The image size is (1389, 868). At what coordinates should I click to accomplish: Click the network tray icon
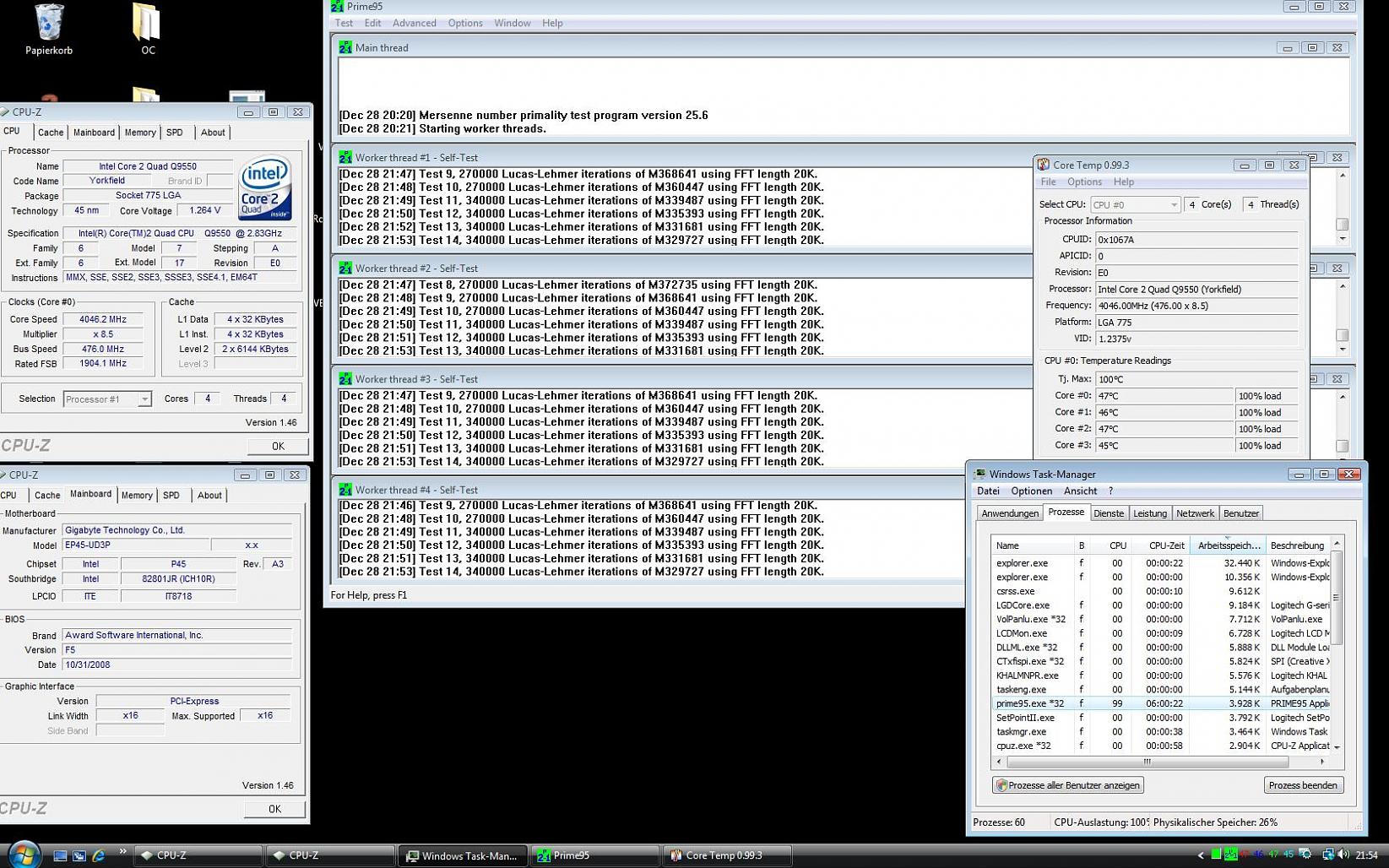(x=1327, y=854)
